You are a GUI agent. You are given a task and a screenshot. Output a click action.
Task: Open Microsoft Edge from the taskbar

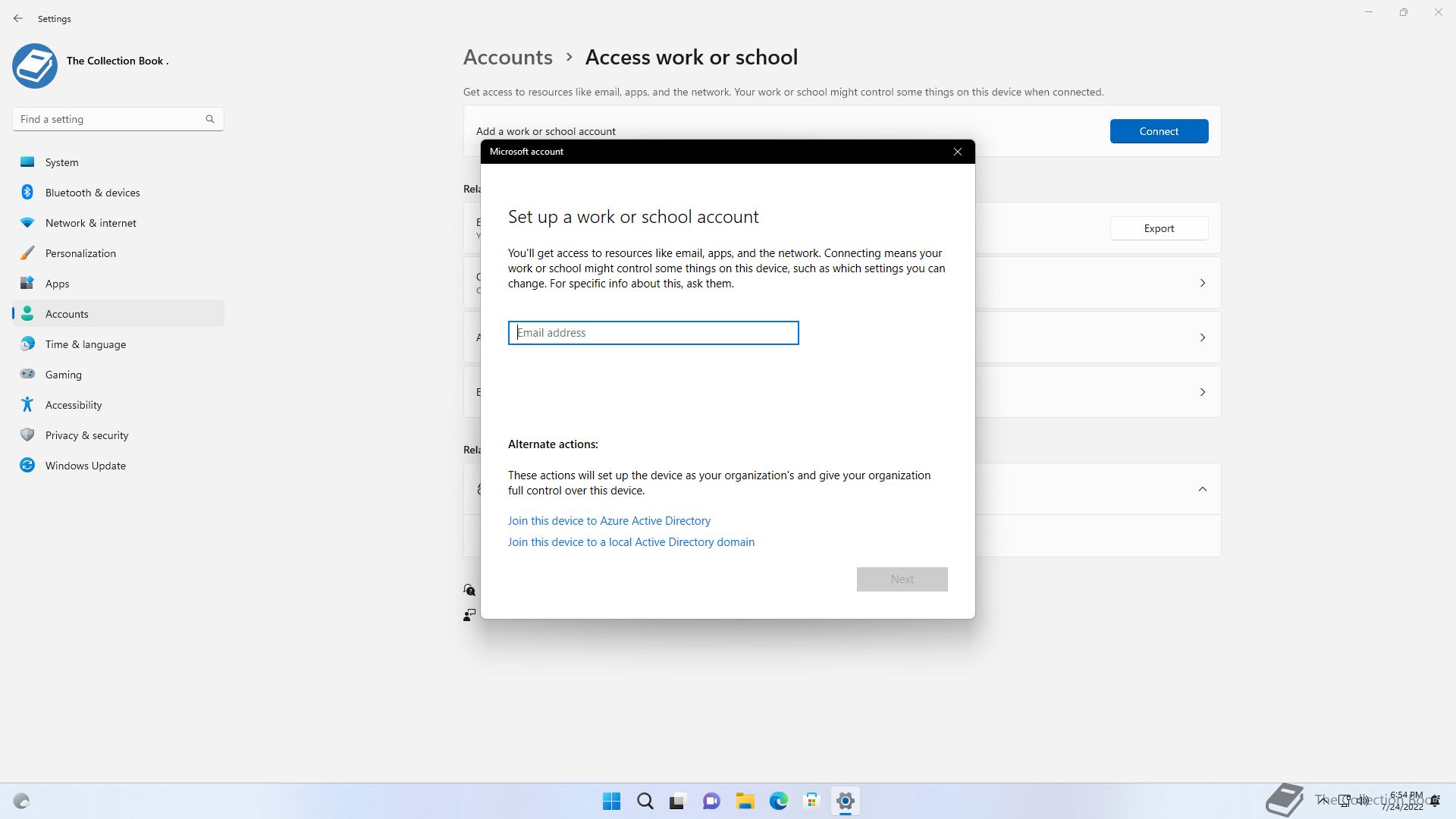pyautogui.click(x=778, y=801)
